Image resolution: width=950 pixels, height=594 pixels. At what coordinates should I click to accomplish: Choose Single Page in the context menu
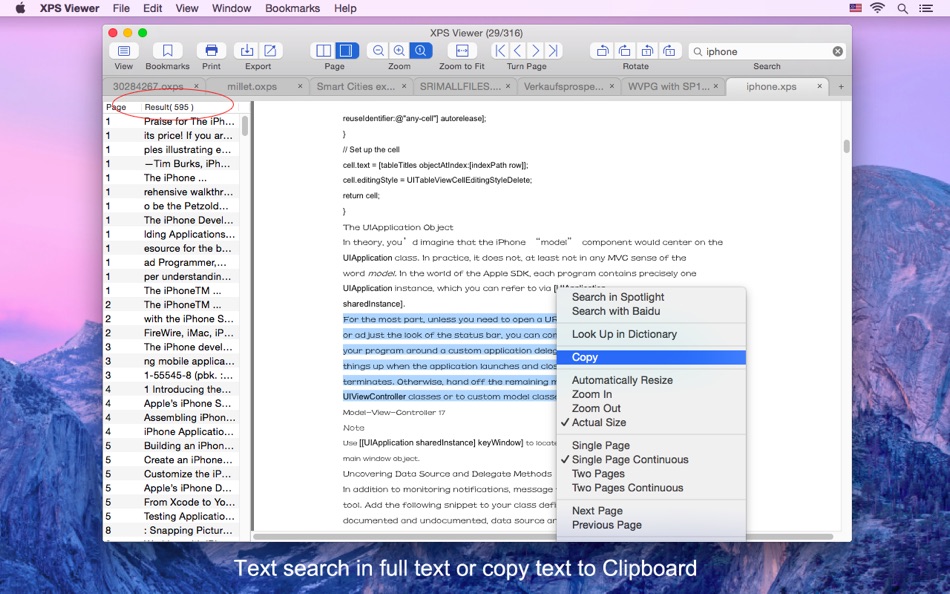click(651, 446)
